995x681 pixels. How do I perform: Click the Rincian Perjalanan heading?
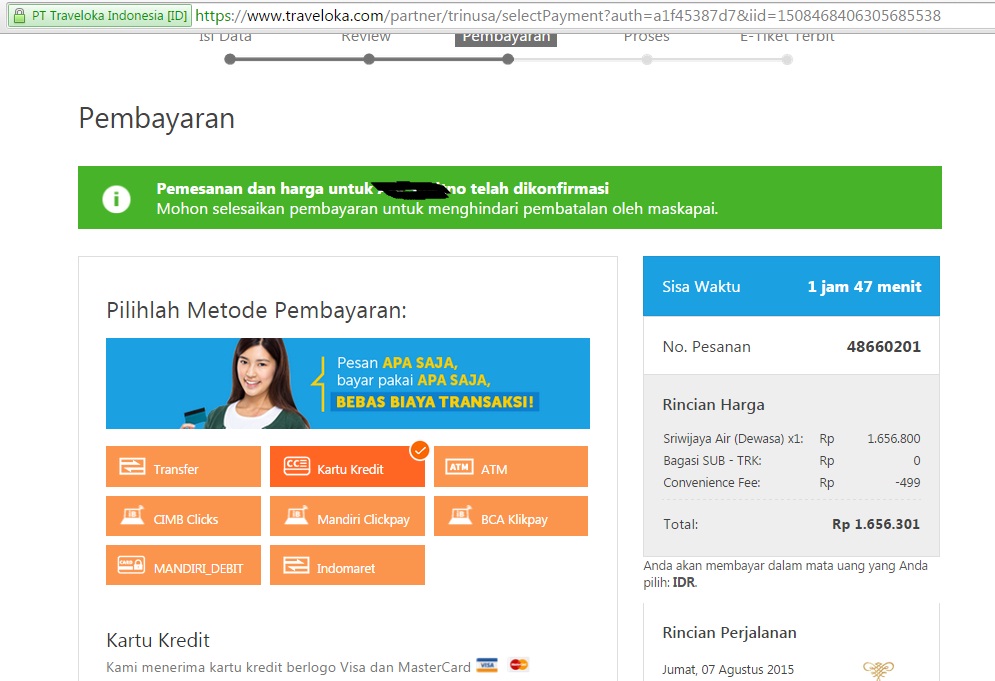pyautogui.click(x=729, y=633)
